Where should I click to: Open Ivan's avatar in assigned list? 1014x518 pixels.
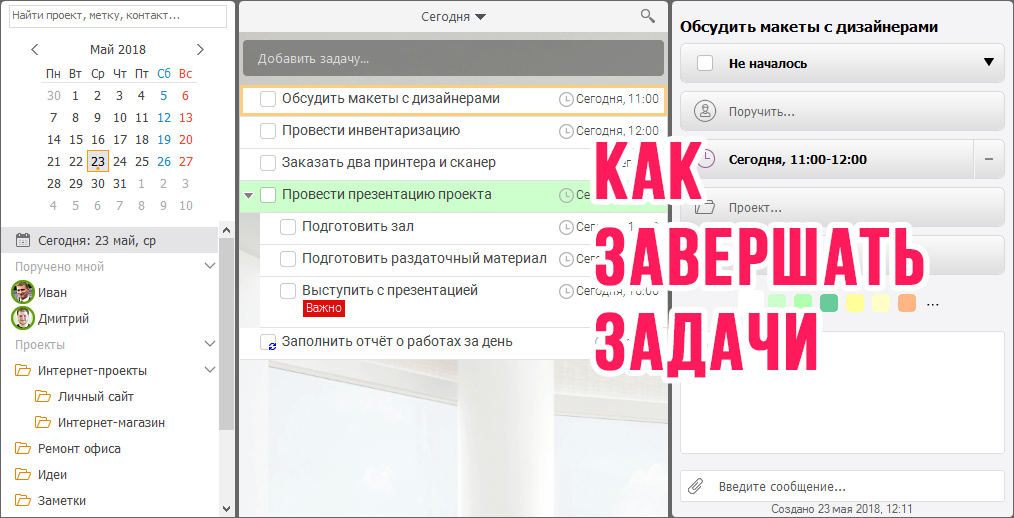(23, 292)
